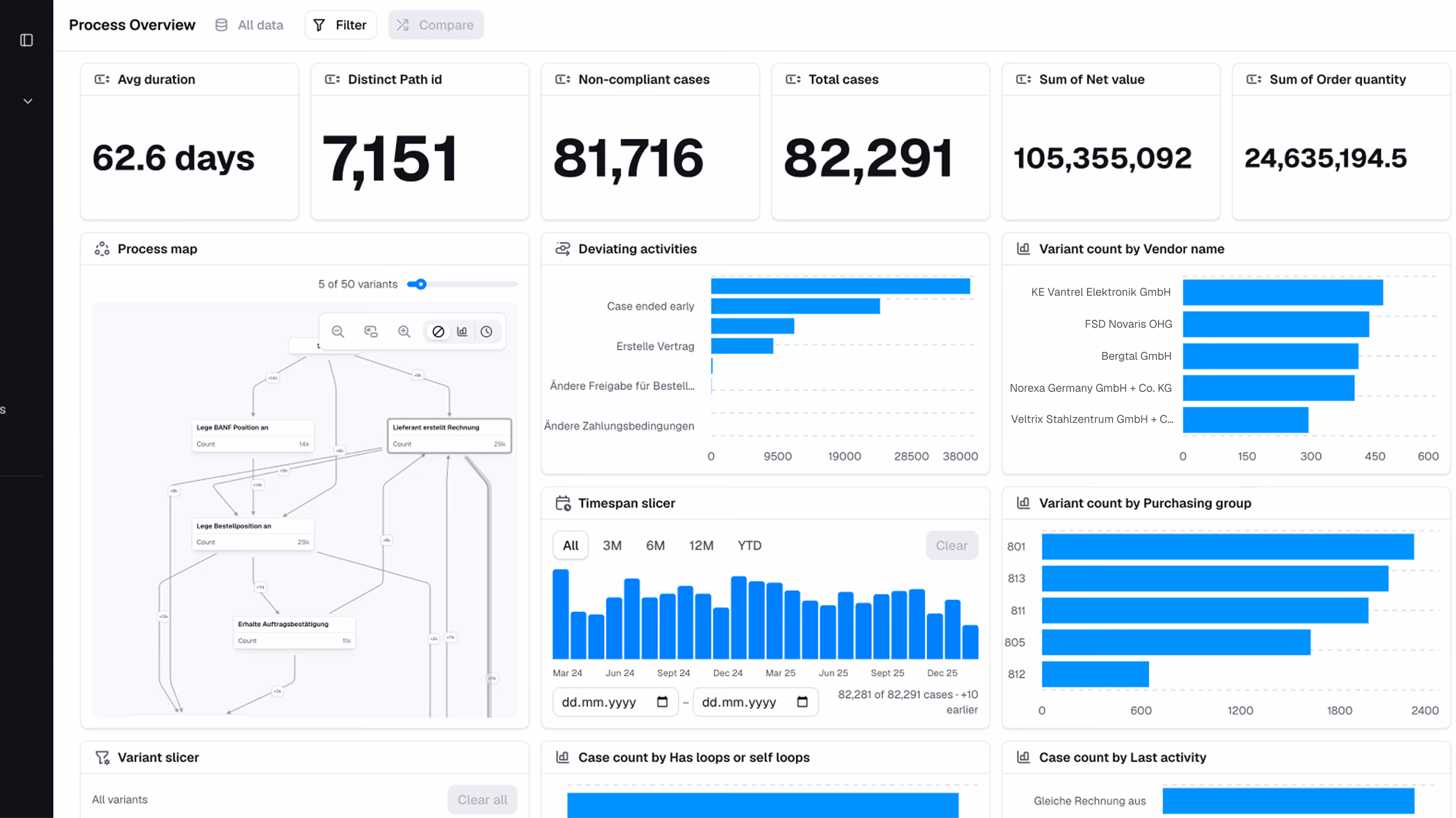This screenshot has height=818, width=1456.
Task: Open the start date calendar picker
Action: pos(662,702)
